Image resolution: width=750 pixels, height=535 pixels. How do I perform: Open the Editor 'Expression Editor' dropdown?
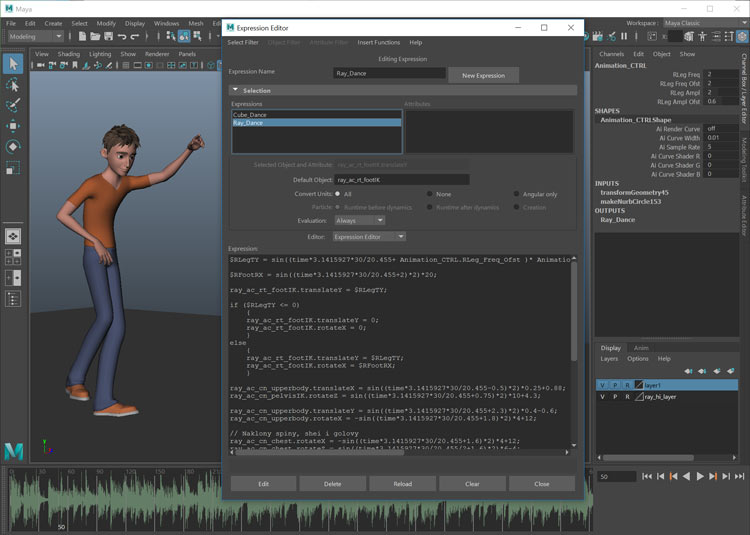pos(368,237)
